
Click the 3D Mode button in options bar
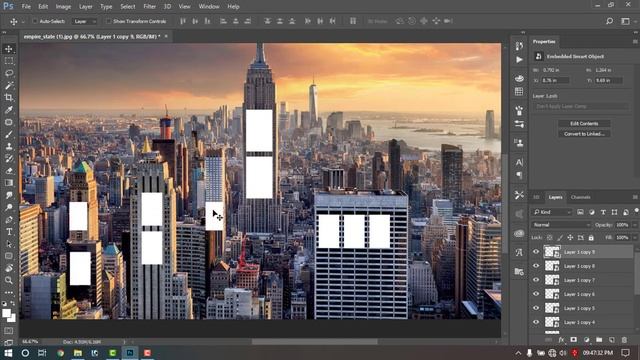pyautogui.click(x=377, y=21)
